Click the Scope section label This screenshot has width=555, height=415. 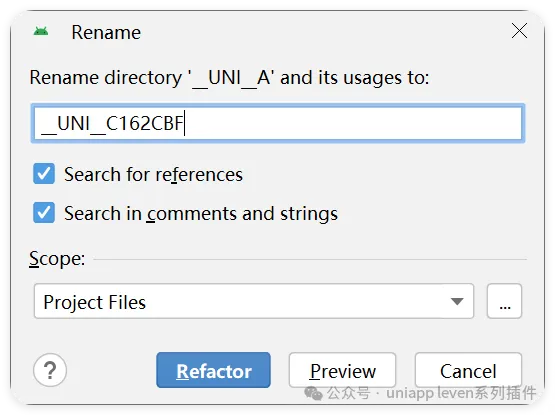point(57,259)
